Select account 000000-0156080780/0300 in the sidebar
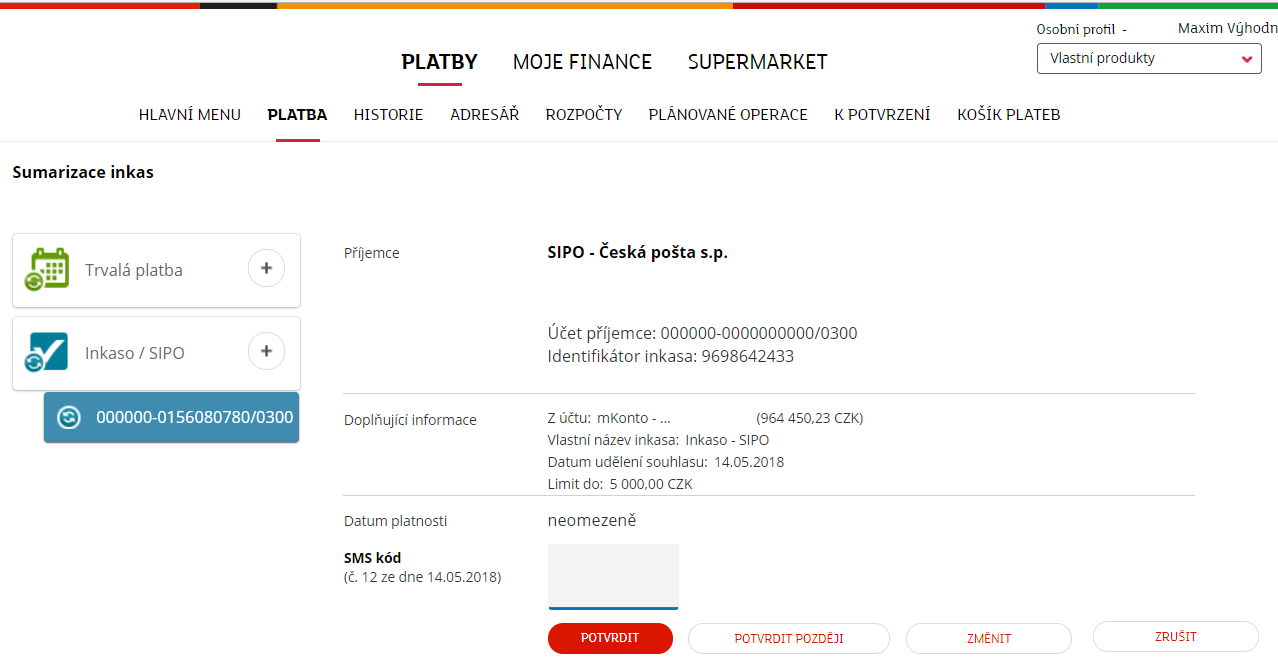1278x669 pixels. [194, 418]
